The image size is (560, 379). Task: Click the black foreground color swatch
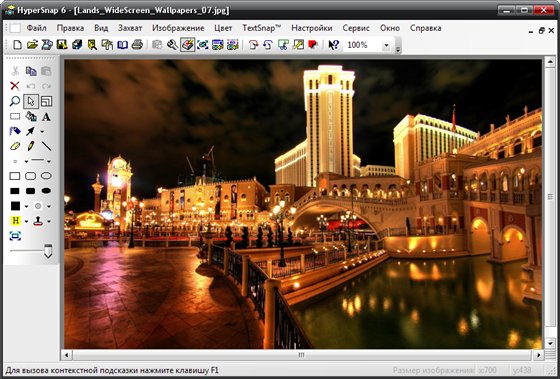pyautogui.click(x=15, y=206)
